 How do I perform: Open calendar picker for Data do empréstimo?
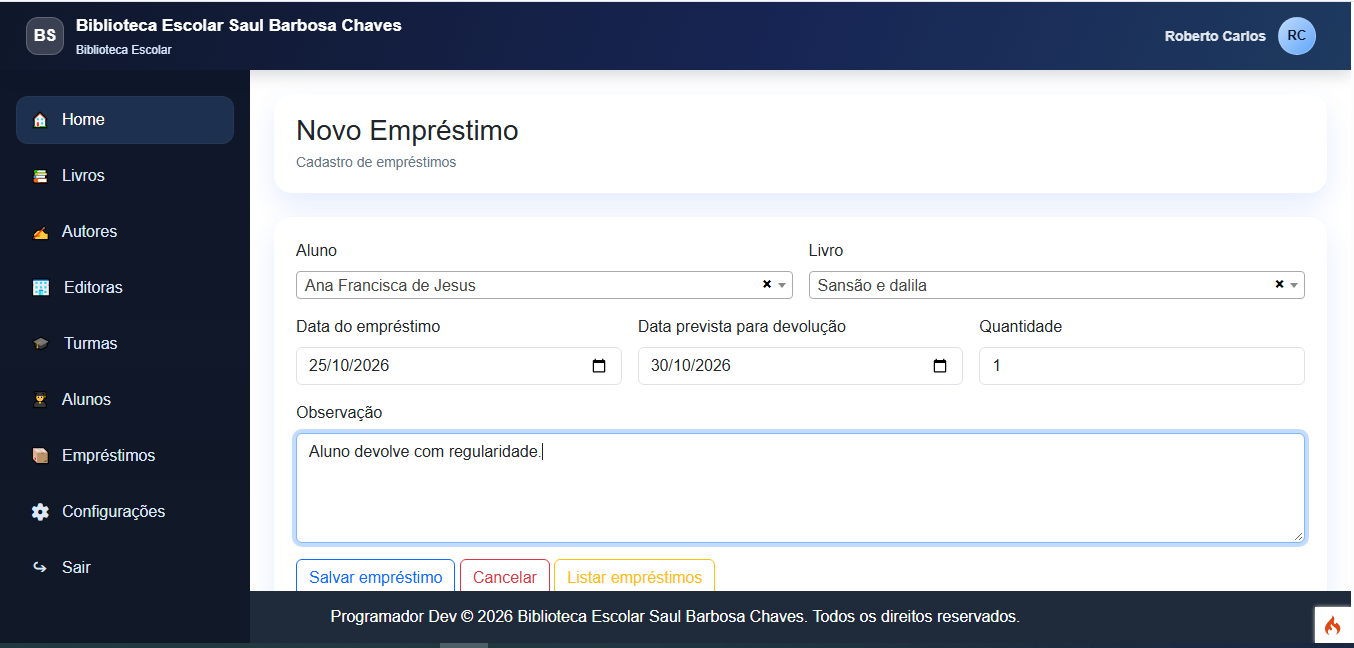pyautogui.click(x=599, y=366)
